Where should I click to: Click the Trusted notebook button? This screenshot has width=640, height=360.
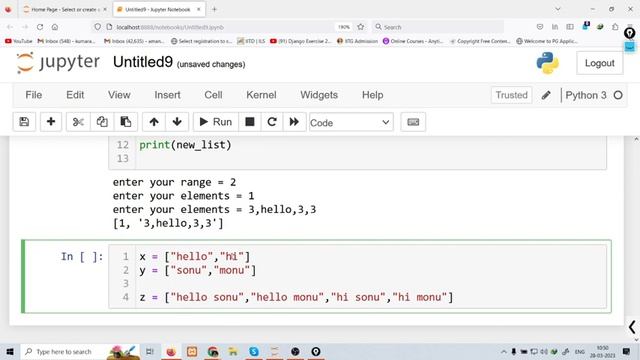511,95
